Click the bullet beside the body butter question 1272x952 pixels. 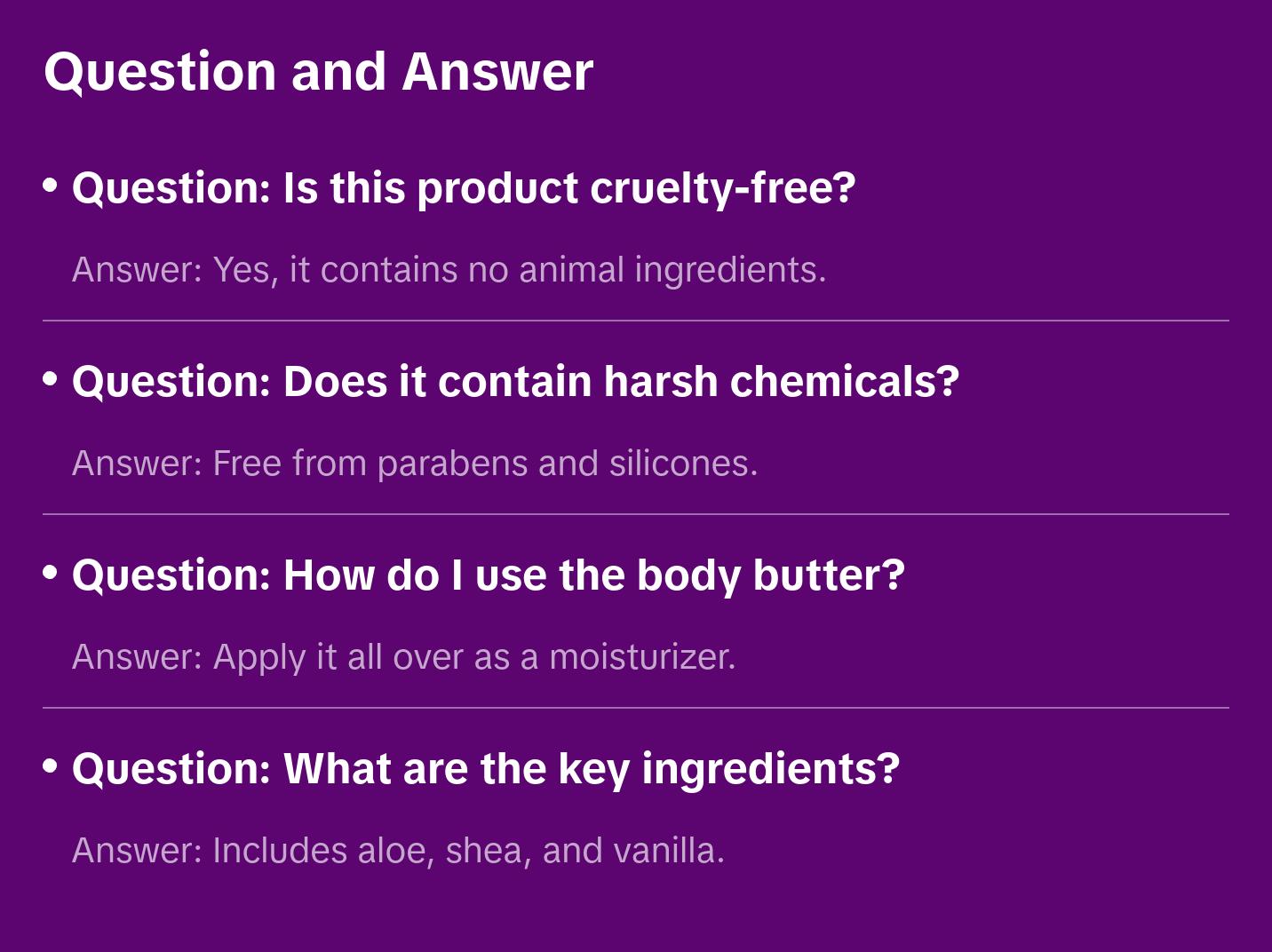click(x=51, y=573)
